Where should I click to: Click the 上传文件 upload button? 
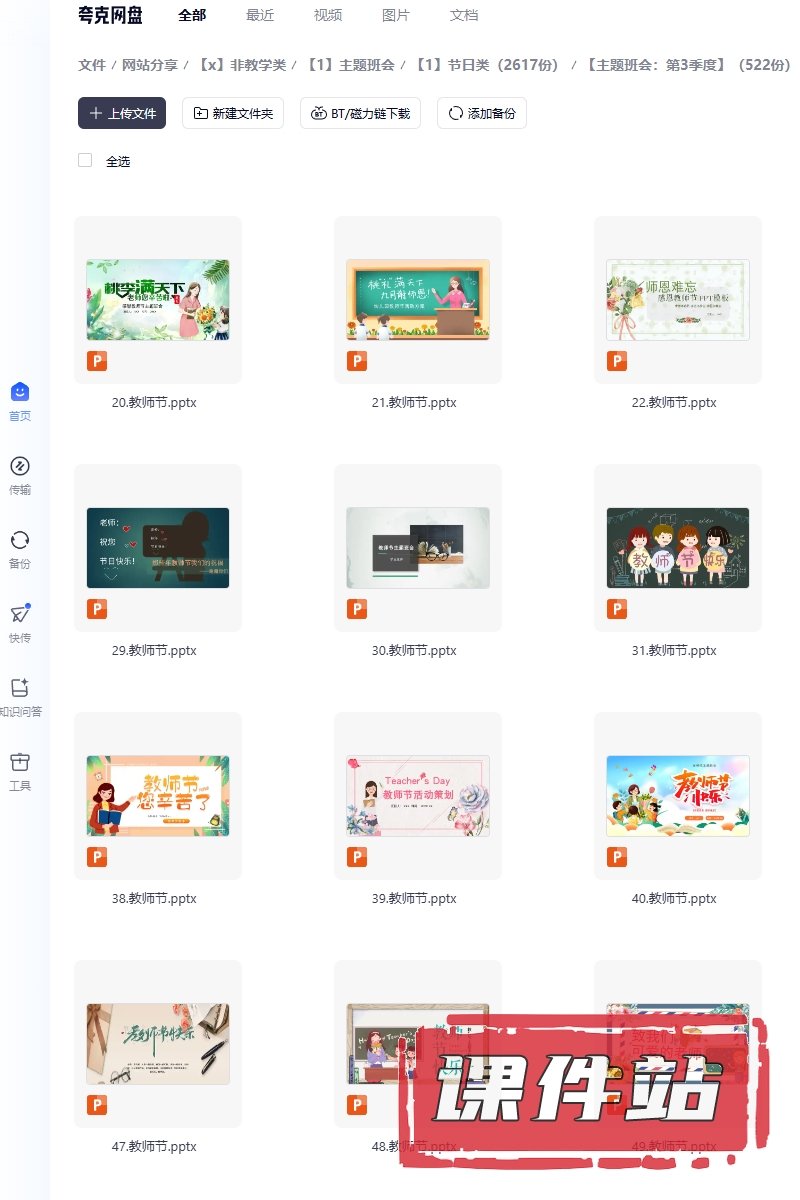pos(122,113)
